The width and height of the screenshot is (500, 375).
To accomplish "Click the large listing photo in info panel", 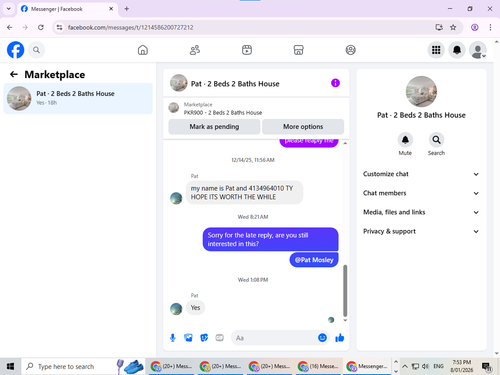I will tap(421, 91).
